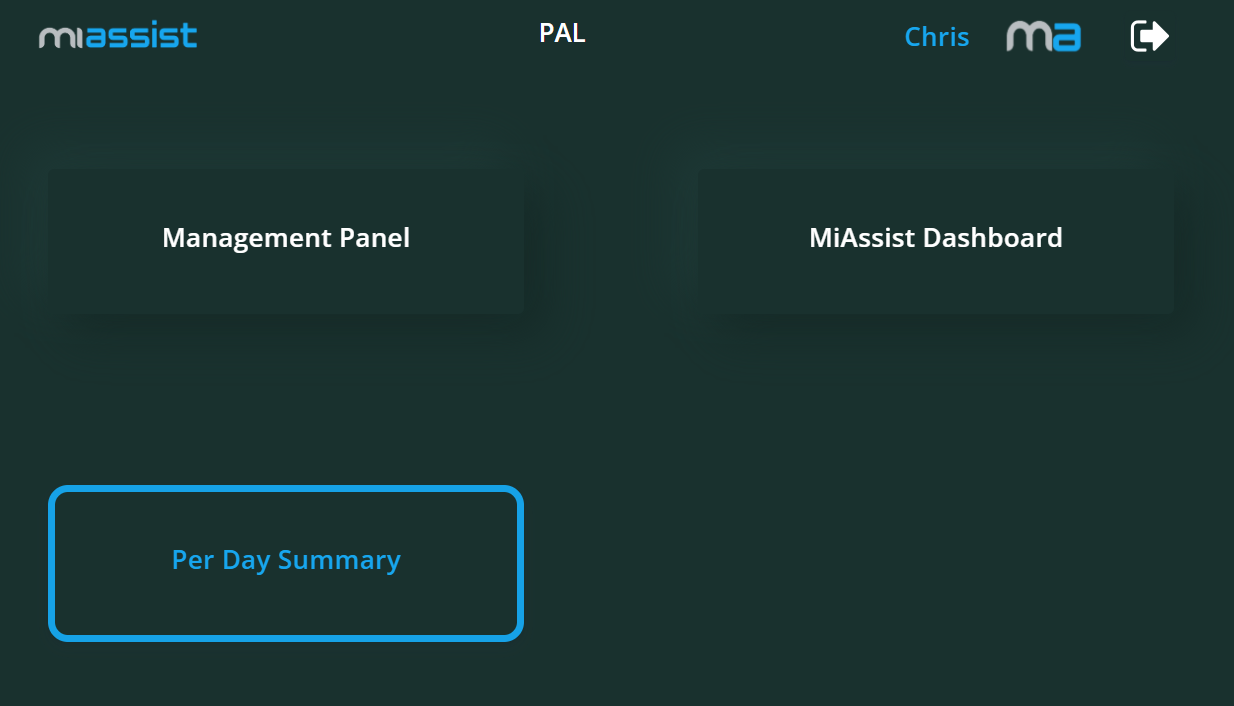
Task: Click the "Management Panel" text label
Action: (x=286, y=238)
